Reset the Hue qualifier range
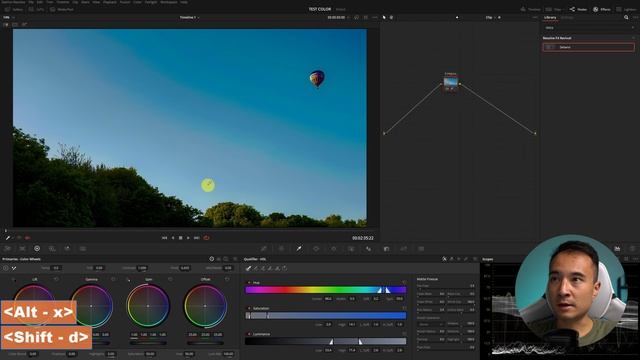The image size is (640, 360). (404, 282)
